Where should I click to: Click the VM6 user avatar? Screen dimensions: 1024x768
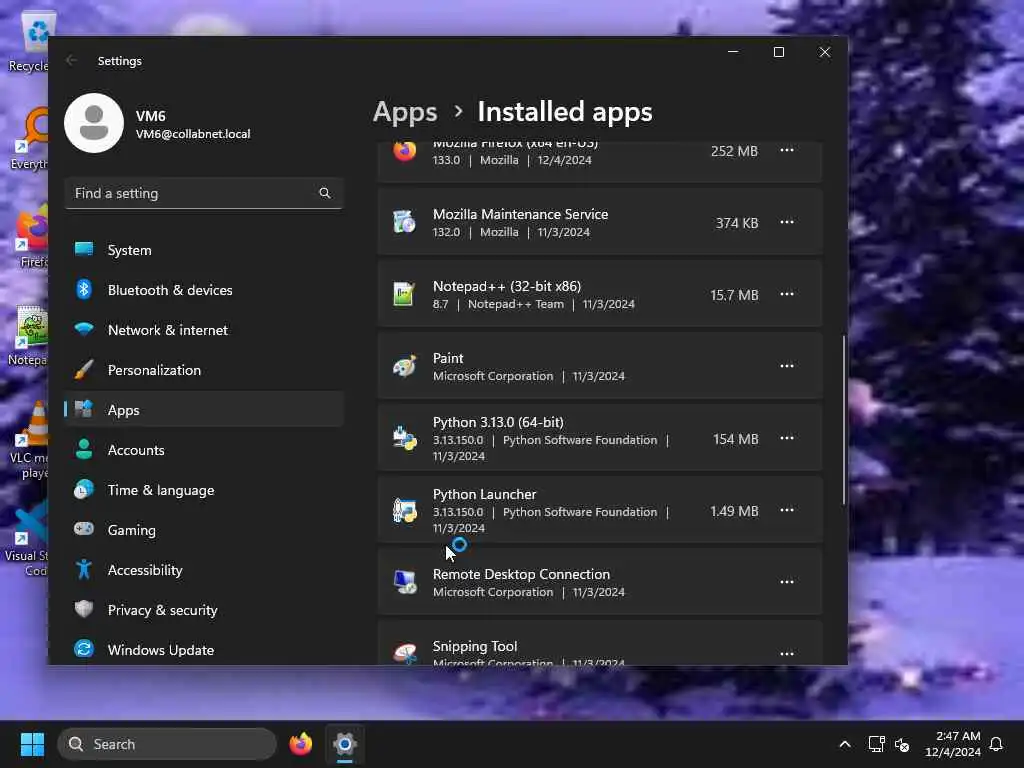(94, 123)
